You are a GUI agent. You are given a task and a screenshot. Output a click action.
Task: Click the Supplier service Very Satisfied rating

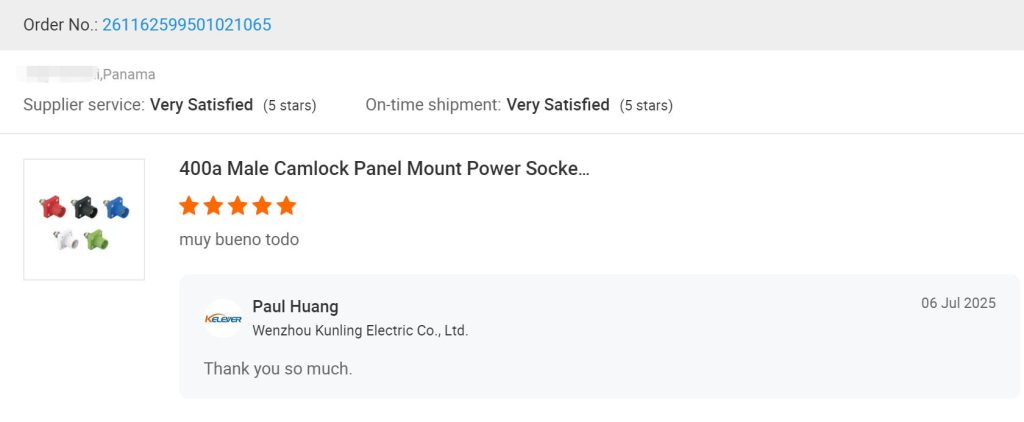201,105
